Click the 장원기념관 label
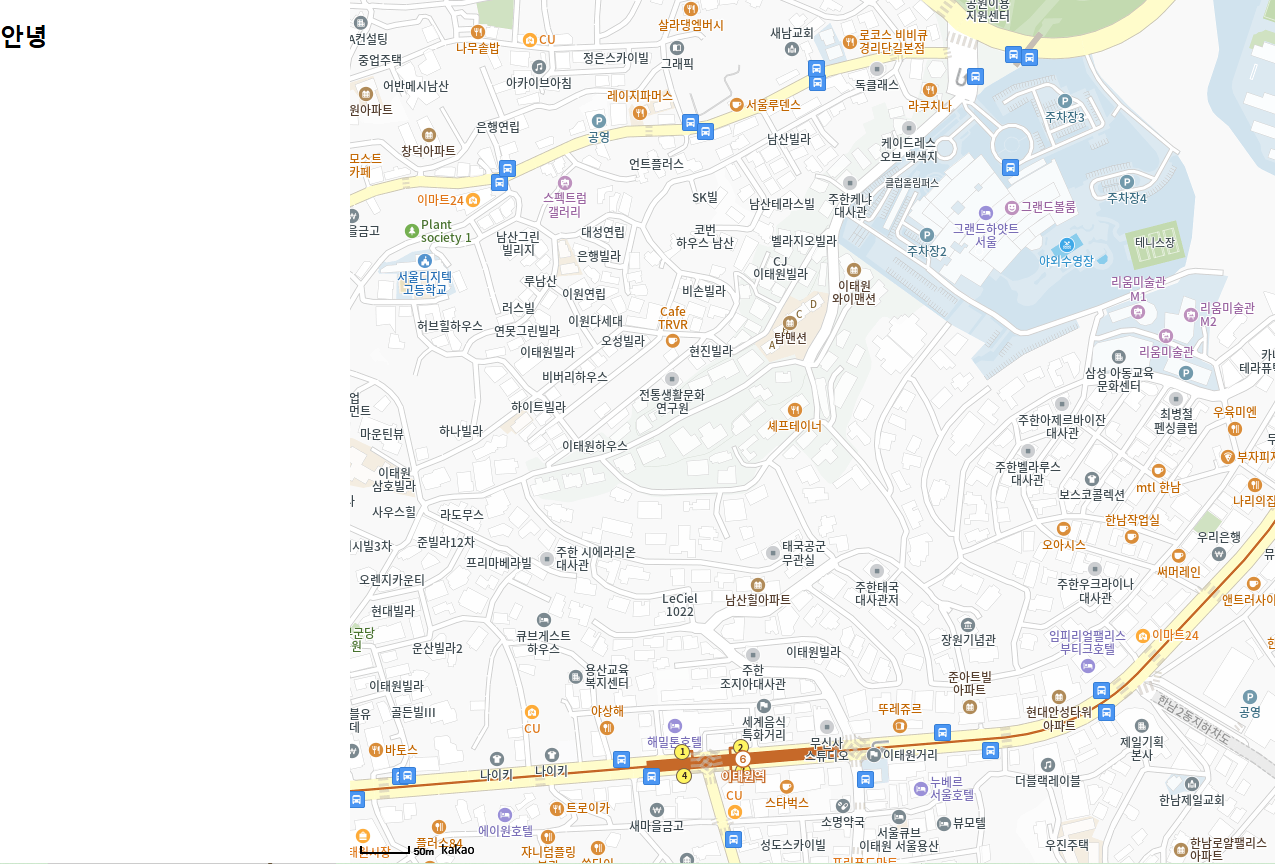This screenshot has height=864, width=1275. point(968,640)
